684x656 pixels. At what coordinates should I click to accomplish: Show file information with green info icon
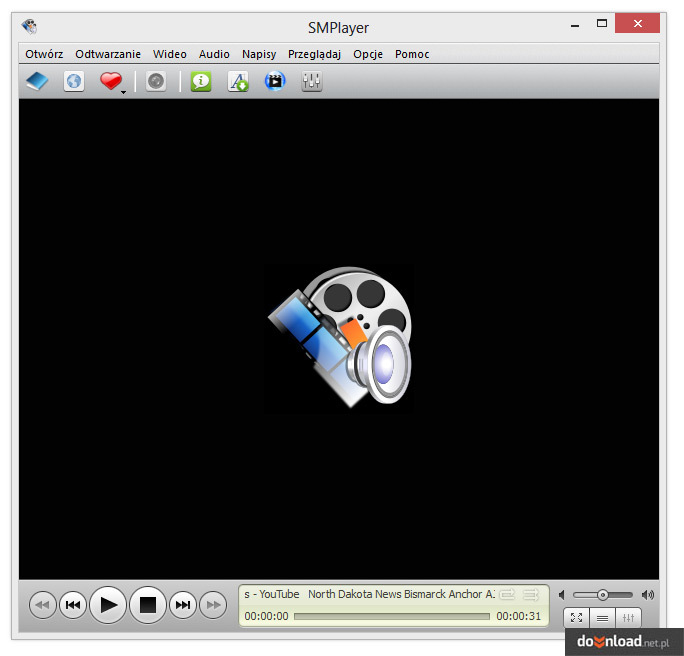pos(201,81)
